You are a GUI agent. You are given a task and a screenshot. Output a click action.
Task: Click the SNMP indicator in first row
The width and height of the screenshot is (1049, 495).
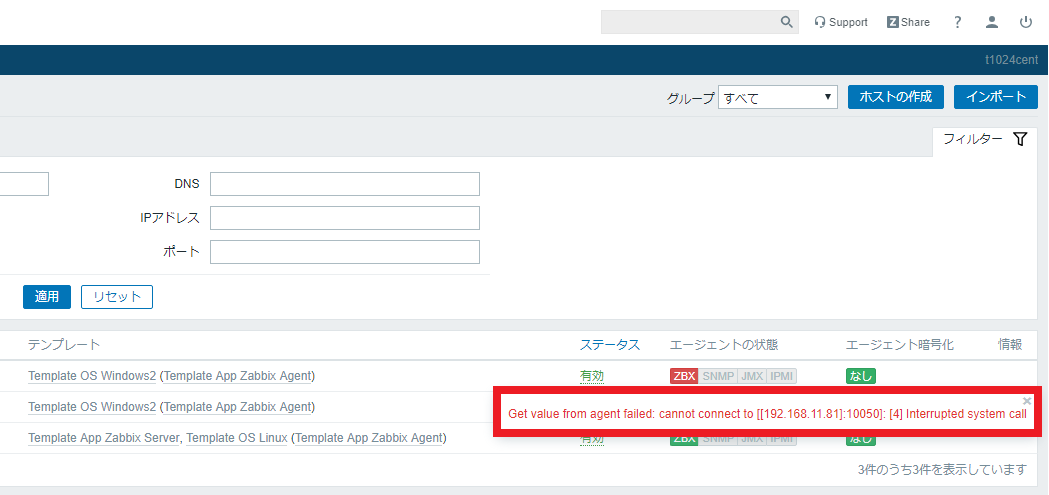[718, 376]
